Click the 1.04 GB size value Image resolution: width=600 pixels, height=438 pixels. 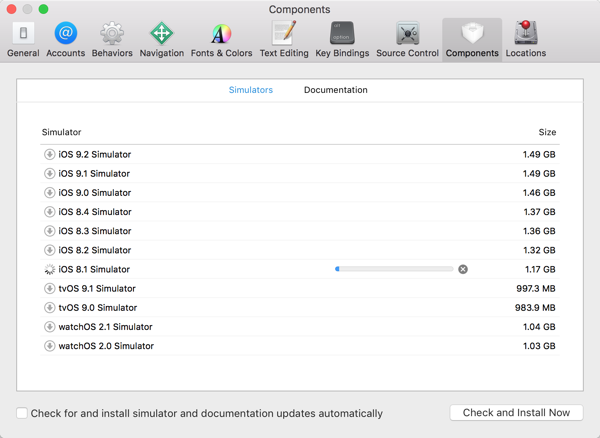[x=539, y=327]
